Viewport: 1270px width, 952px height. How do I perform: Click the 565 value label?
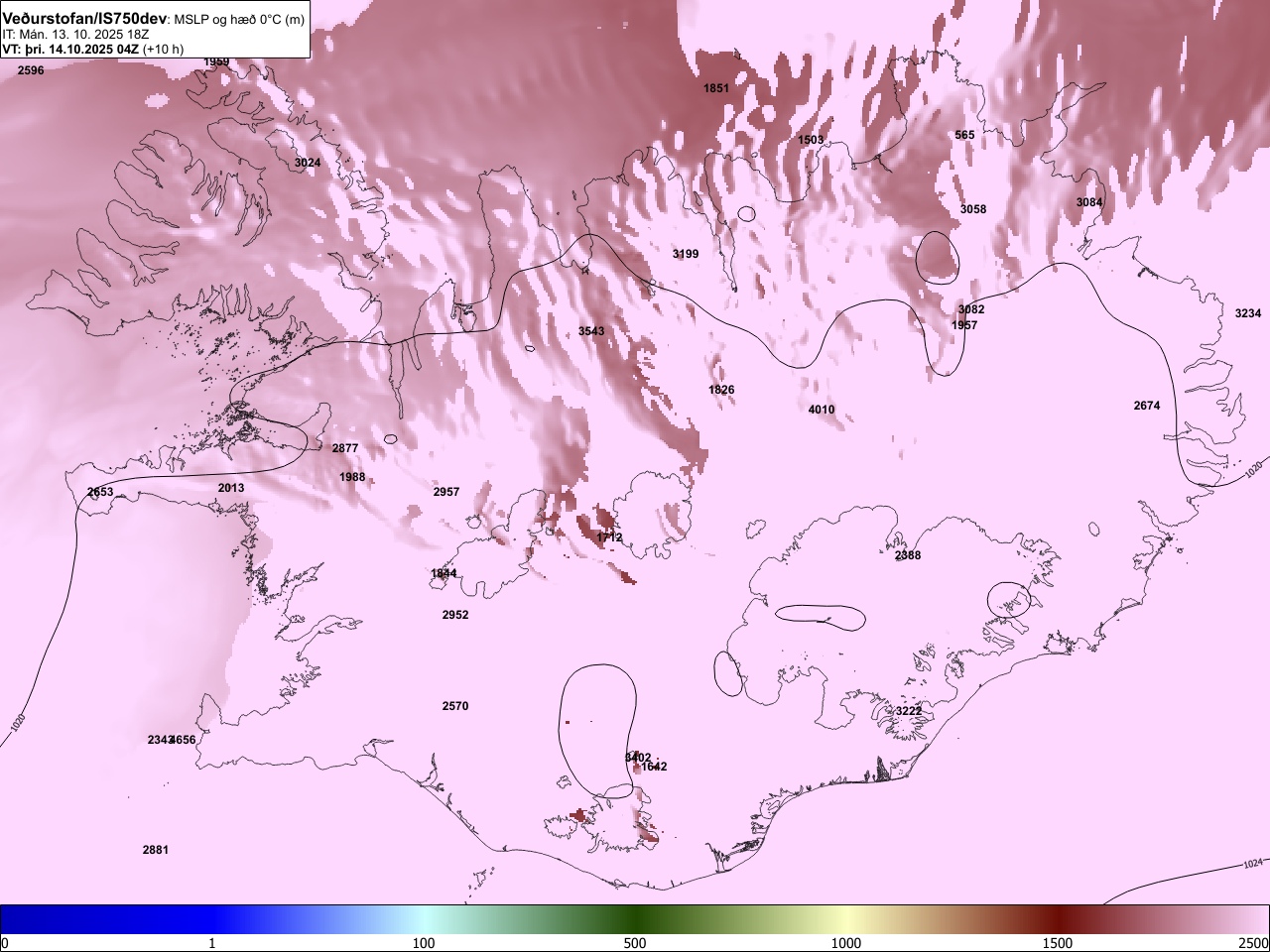pos(964,135)
